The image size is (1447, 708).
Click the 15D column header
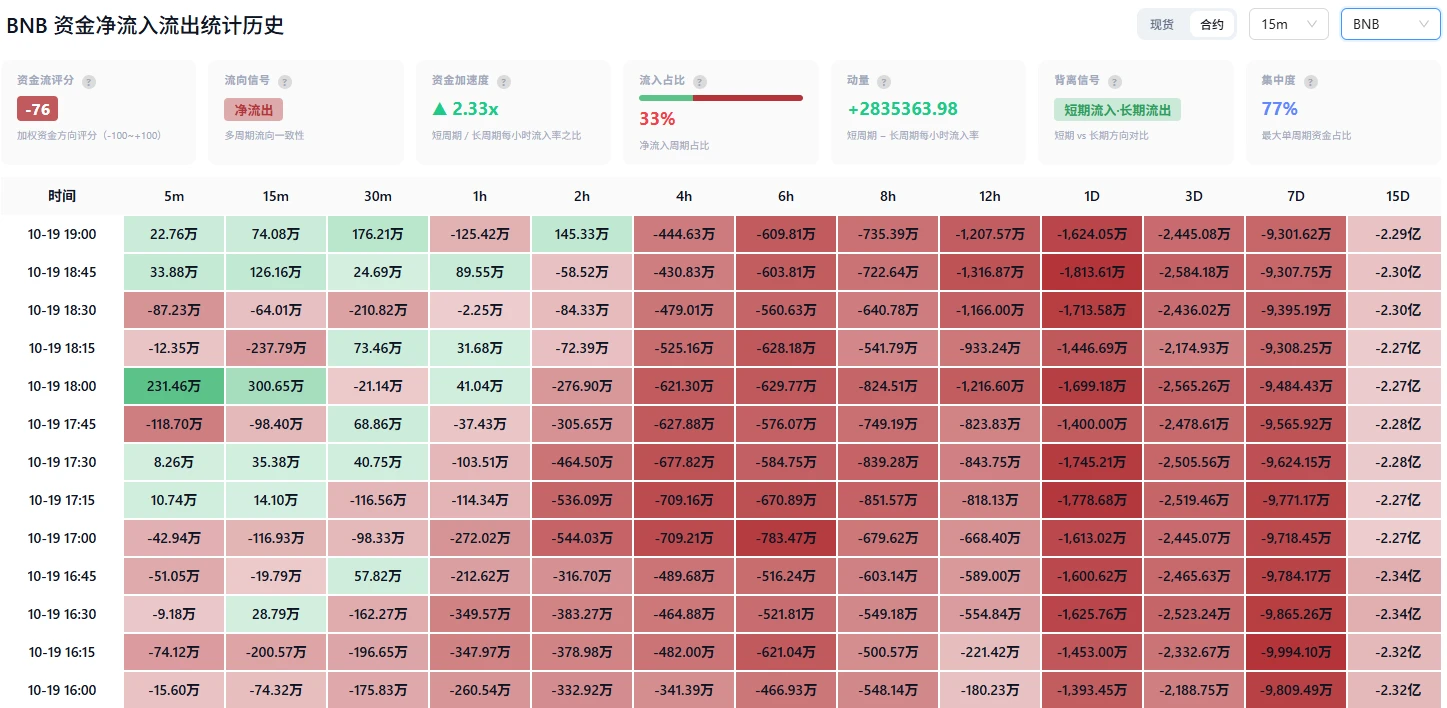(1397, 196)
